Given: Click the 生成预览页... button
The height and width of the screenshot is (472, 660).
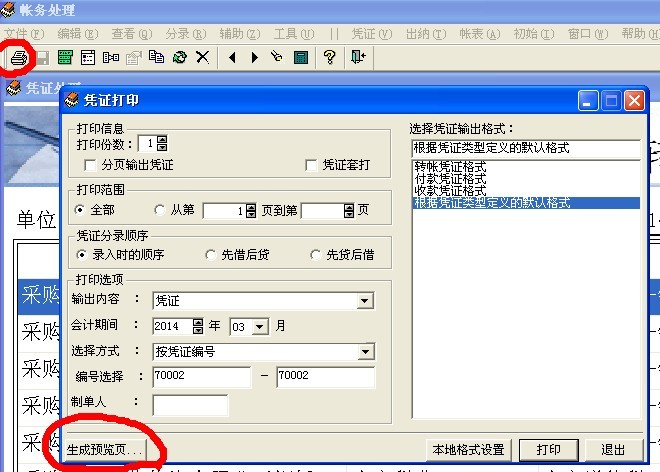Looking at the screenshot, I should [106, 450].
